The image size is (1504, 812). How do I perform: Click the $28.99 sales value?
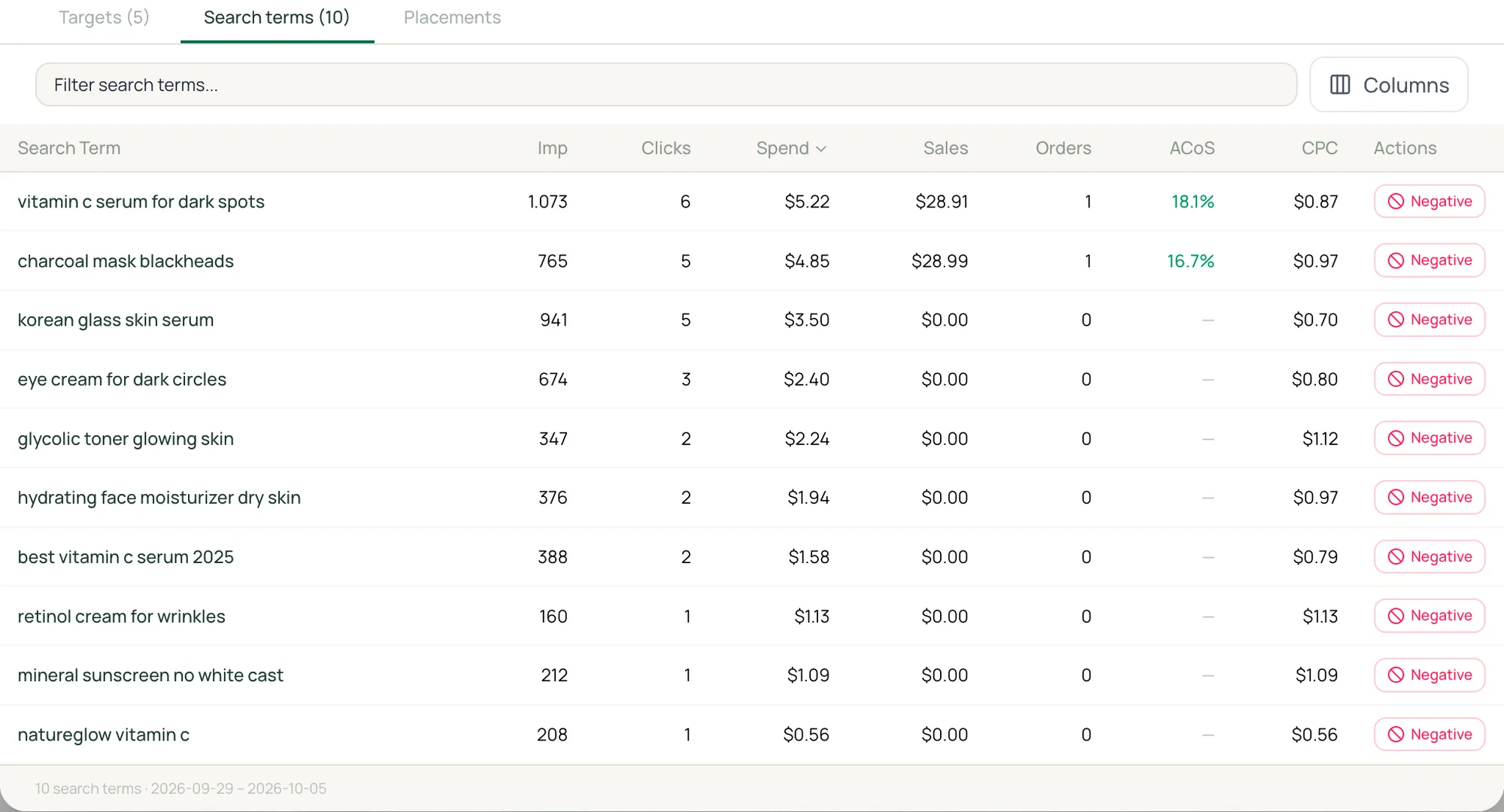(x=939, y=261)
